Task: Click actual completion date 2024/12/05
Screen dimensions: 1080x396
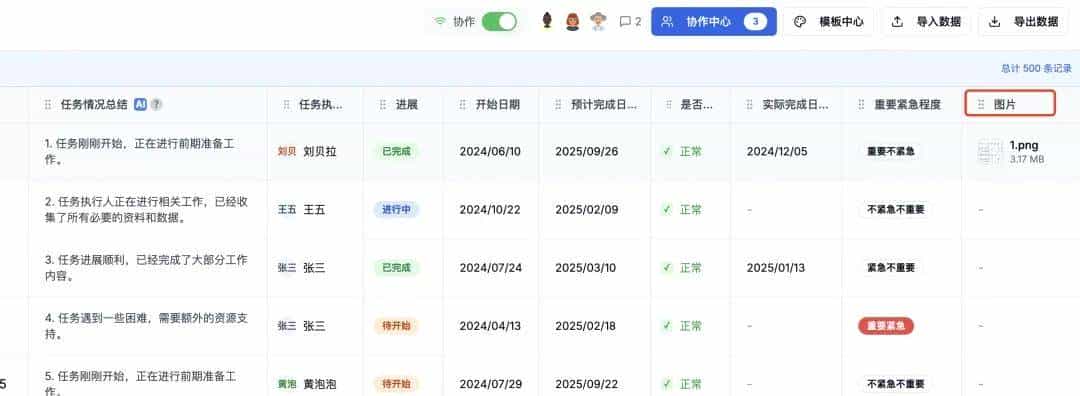Action: [778, 152]
